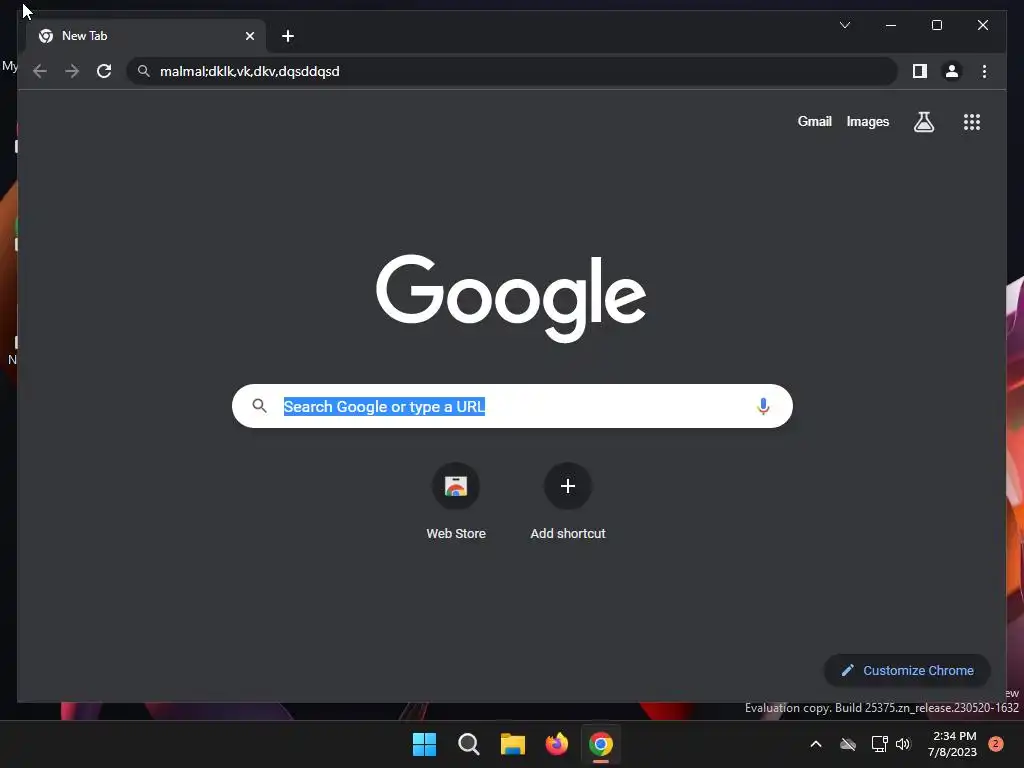Select the New Tab tab
This screenshot has height=768, width=1024.
click(x=146, y=36)
